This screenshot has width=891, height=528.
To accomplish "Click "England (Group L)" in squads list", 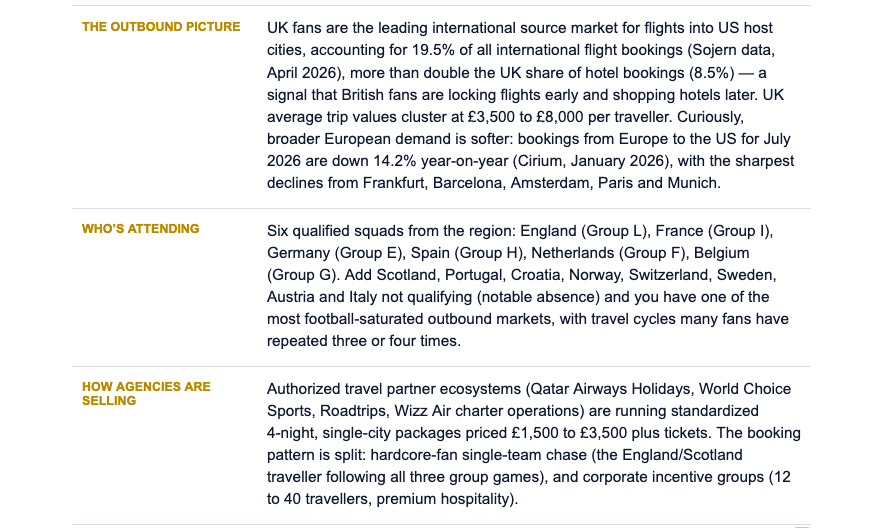I will pos(584,231).
